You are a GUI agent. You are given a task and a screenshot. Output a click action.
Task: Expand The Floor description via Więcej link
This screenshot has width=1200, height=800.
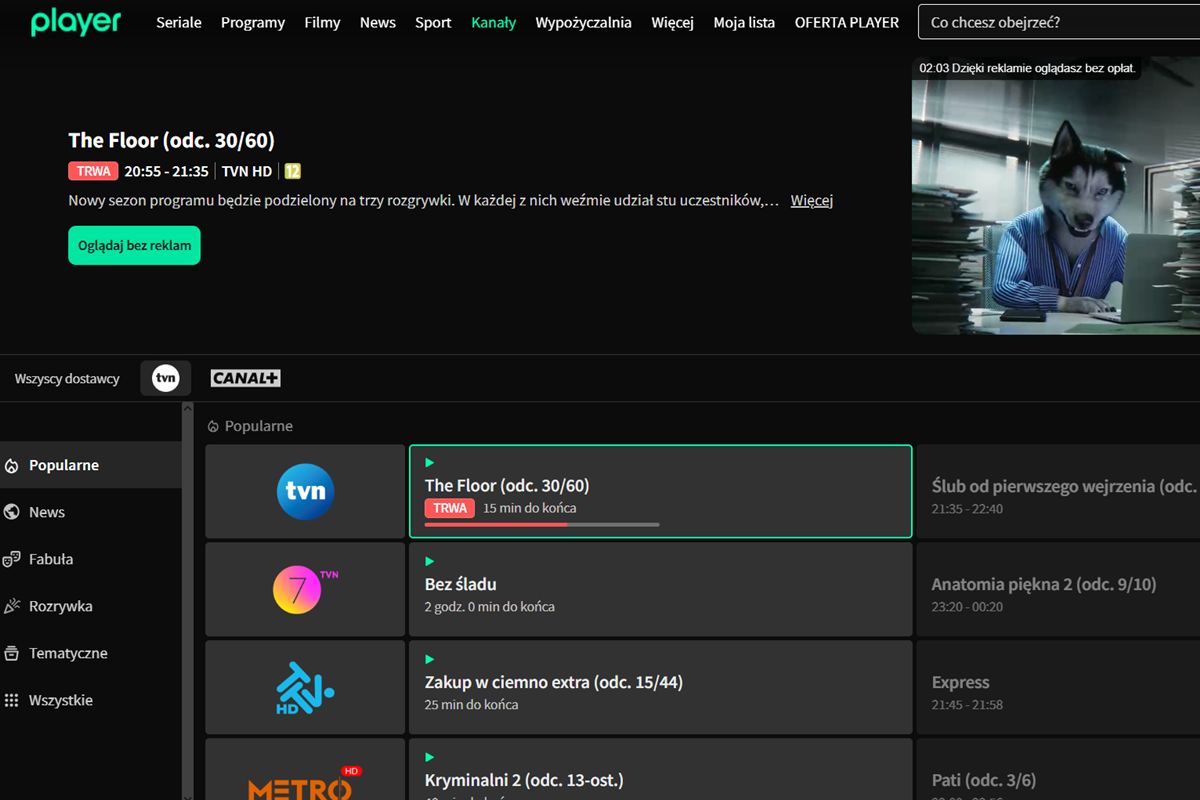811,200
